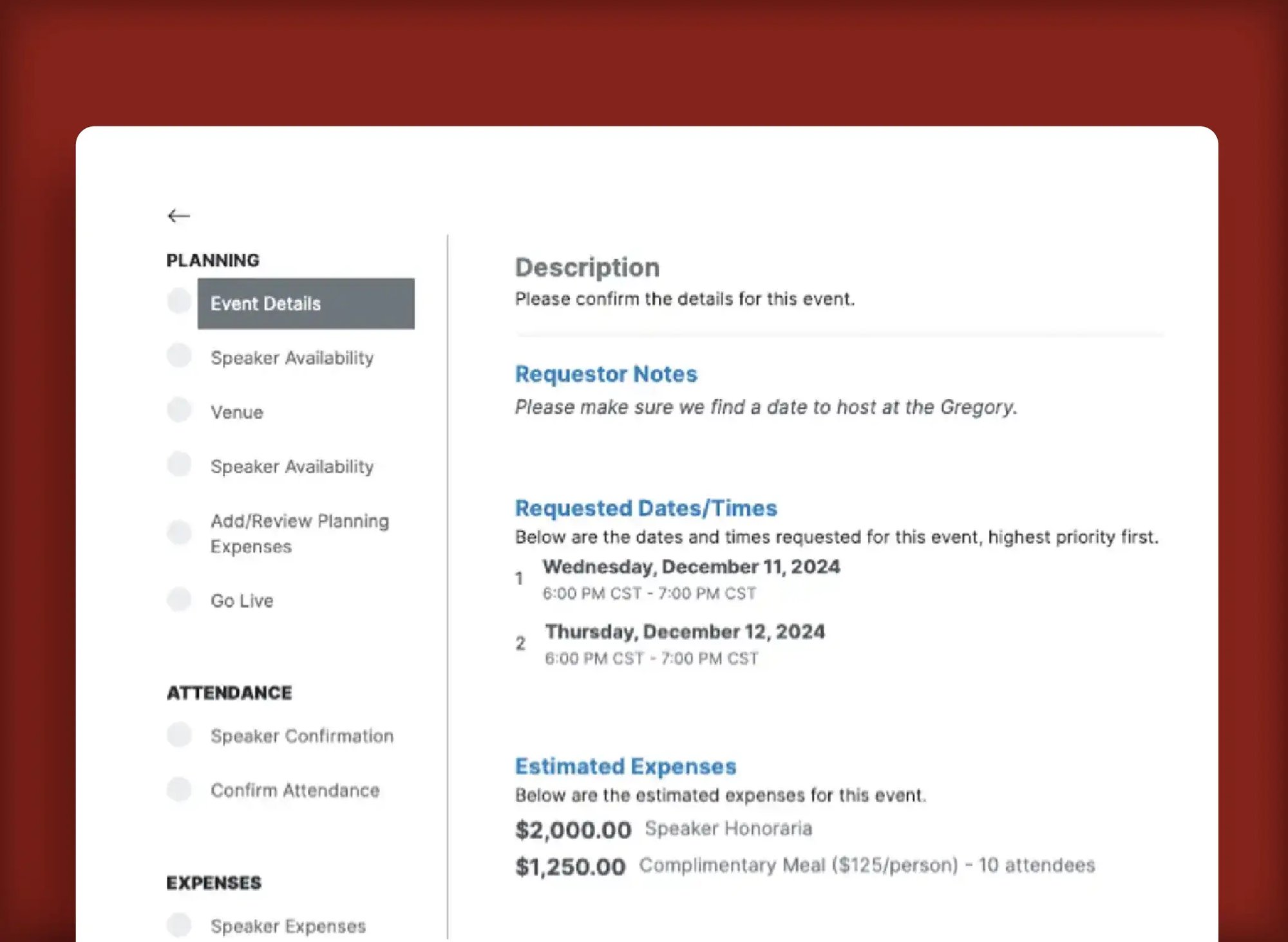This screenshot has width=1288, height=942.
Task: Switch to the Venue planning step
Action: pos(236,411)
